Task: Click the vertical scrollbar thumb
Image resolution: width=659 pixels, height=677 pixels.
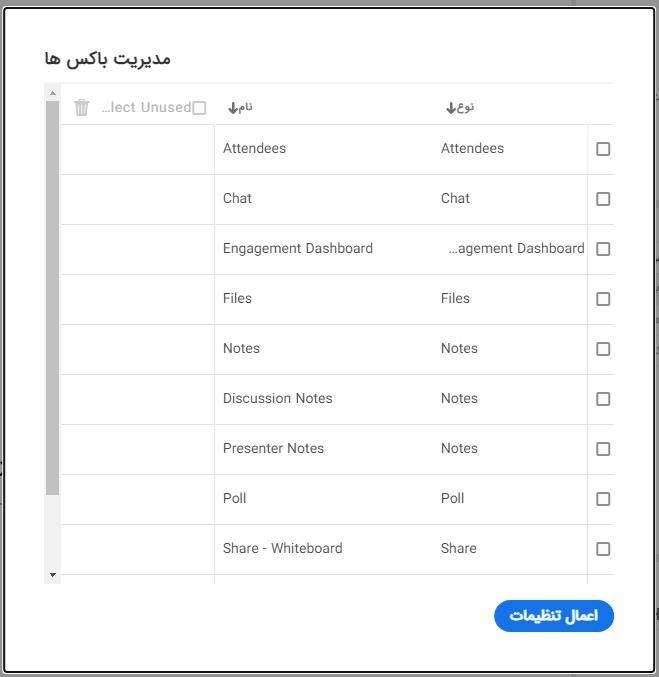Action: [x=53, y=298]
